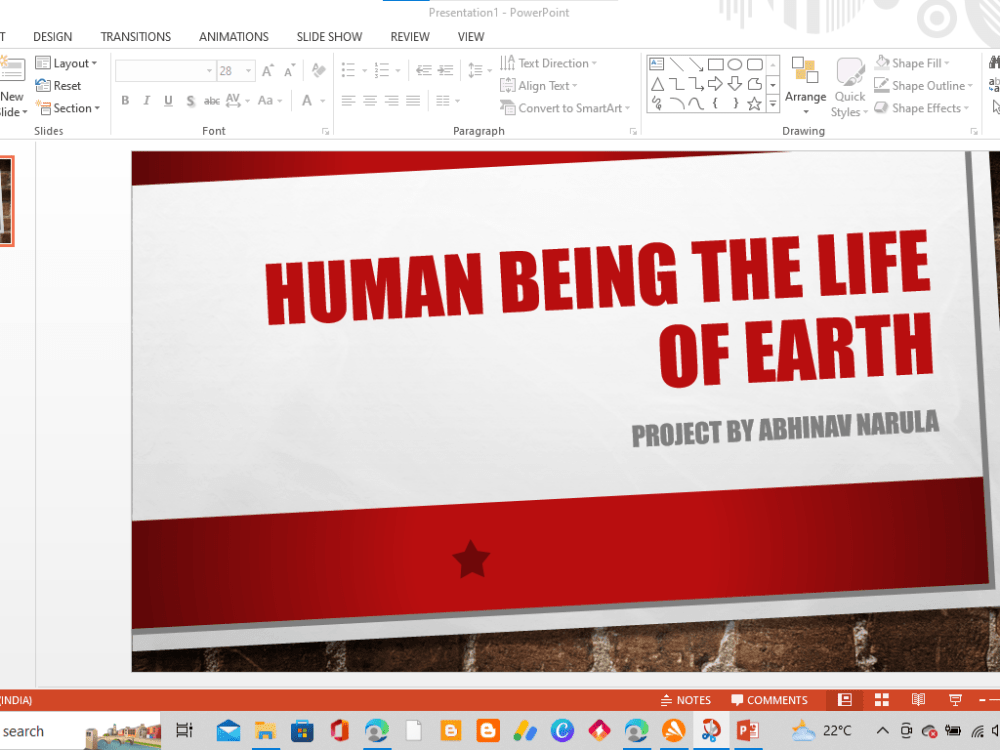Viewport: 1000px width, 750px height.
Task: Open File Explorer from the taskbar
Action: pyautogui.click(x=265, y=731)
